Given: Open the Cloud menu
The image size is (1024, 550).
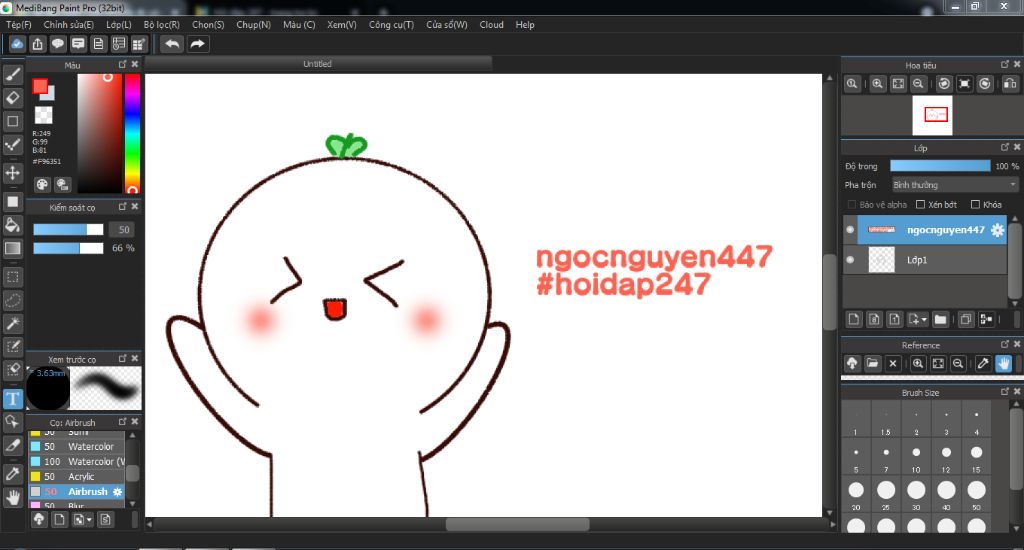Looking at the screenshot, I should click(x=491, y=24).
